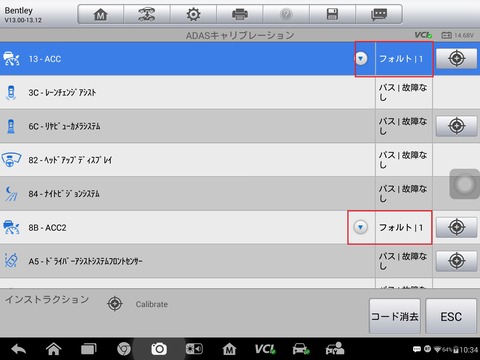
Task: Click the 6C rear camera icon
Action: click(11, 126)
